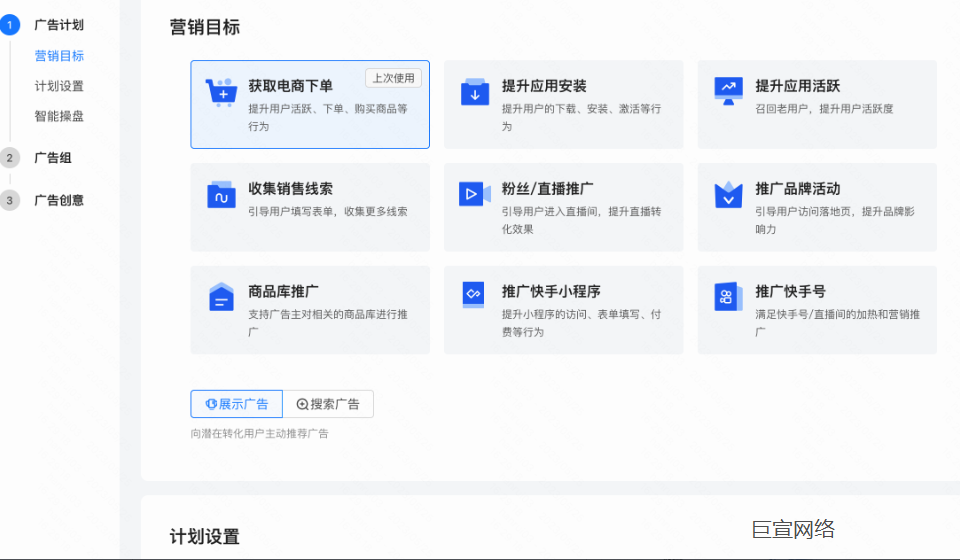
Task: Open the 广告计划 step
Action: pyautogui.click(x=59, y=25)
